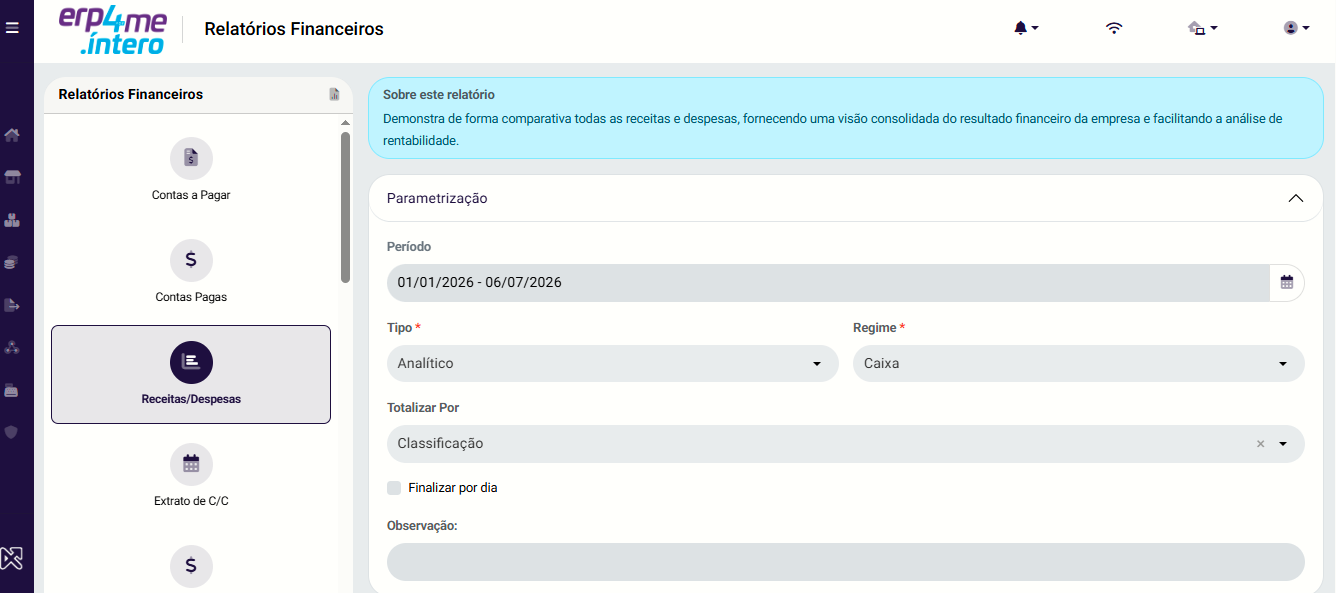Viewport: 1336px width, 593px height.
Task: Open the user profile menu
Action: pyautogui.click(x=1296, y=28)
